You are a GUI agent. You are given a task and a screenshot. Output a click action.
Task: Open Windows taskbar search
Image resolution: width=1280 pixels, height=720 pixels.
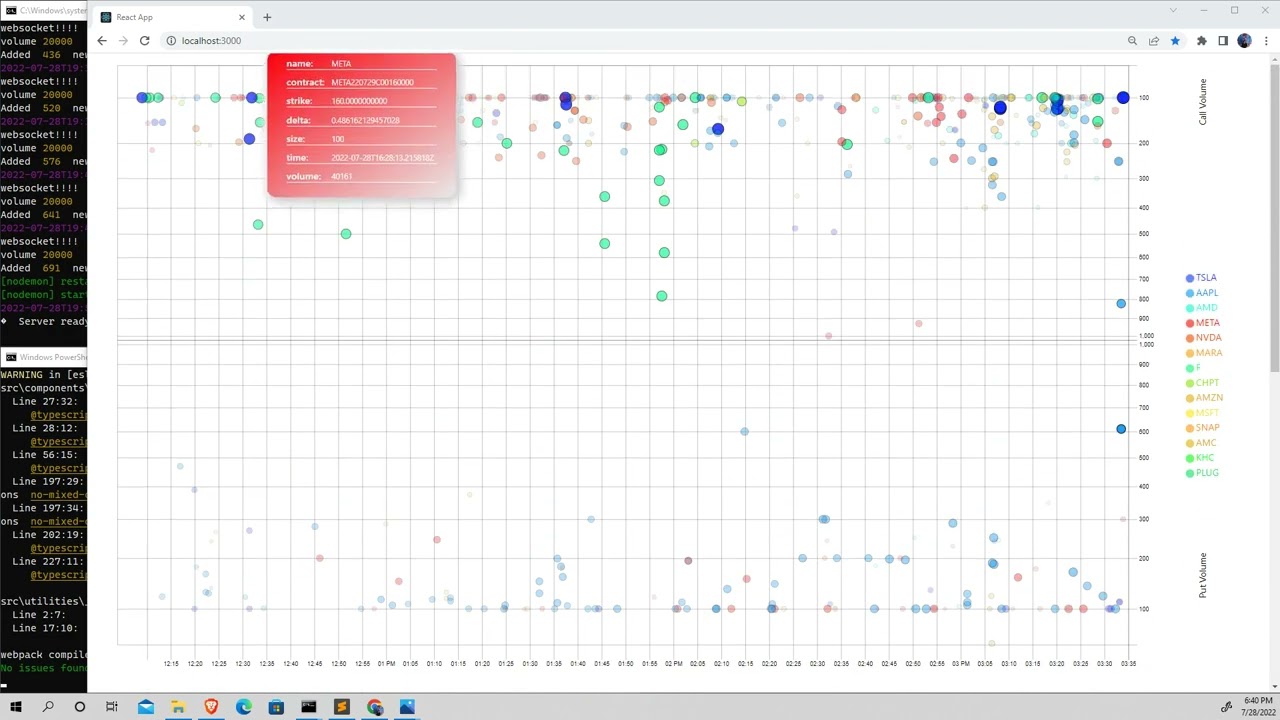tap(48, 707)
